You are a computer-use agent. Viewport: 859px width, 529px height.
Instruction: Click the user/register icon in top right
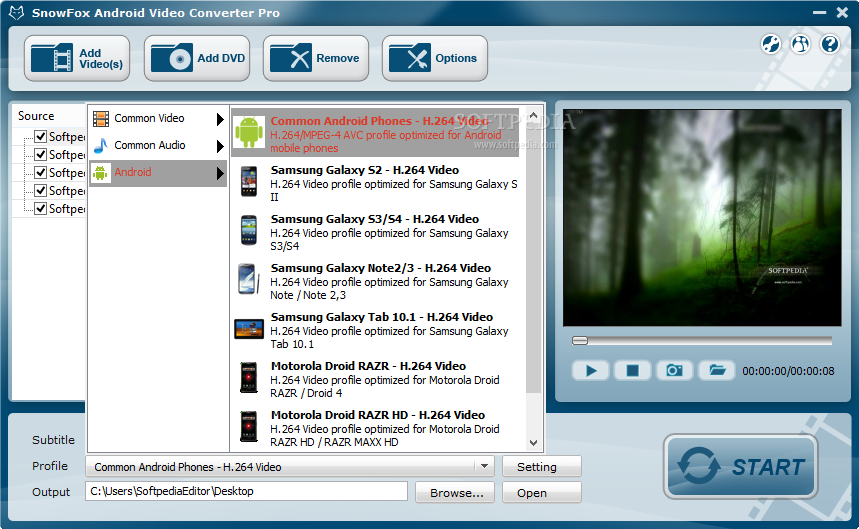coord(800,44)
